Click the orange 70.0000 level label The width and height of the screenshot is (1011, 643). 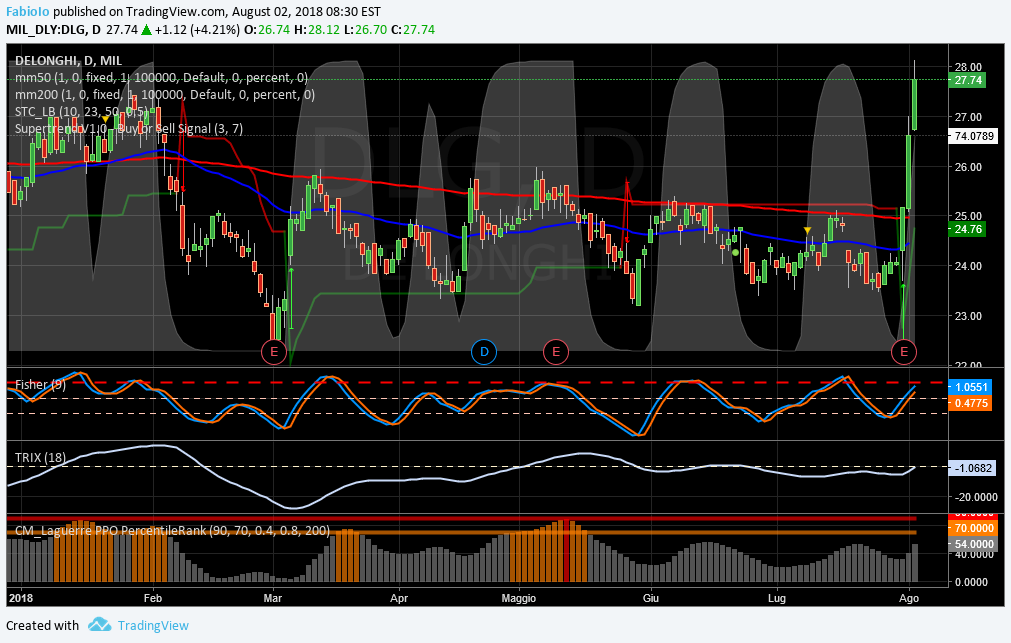coord(974,528)
